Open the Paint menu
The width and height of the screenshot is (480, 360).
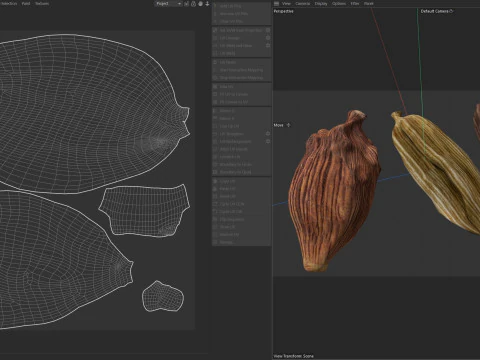(26, 4)
